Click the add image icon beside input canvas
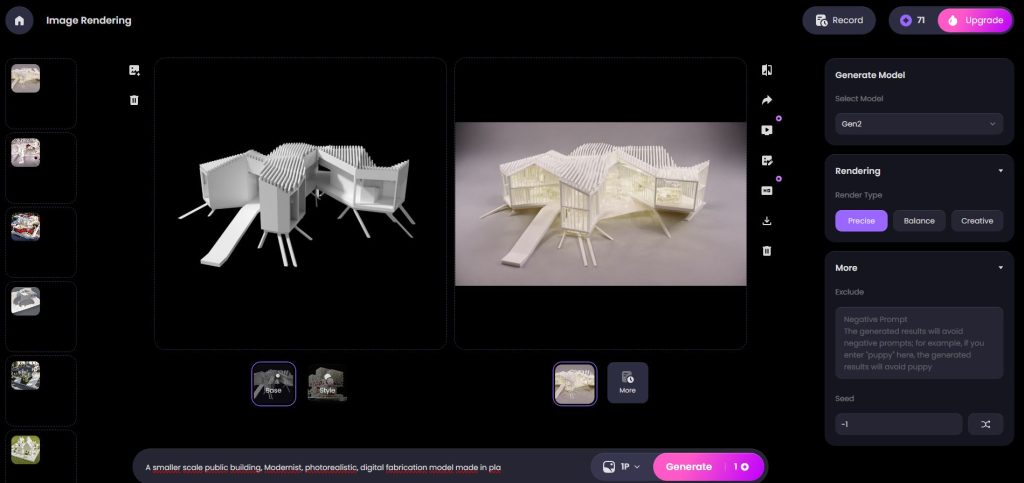The image size is (1024, 483). (x=134, y=70)
